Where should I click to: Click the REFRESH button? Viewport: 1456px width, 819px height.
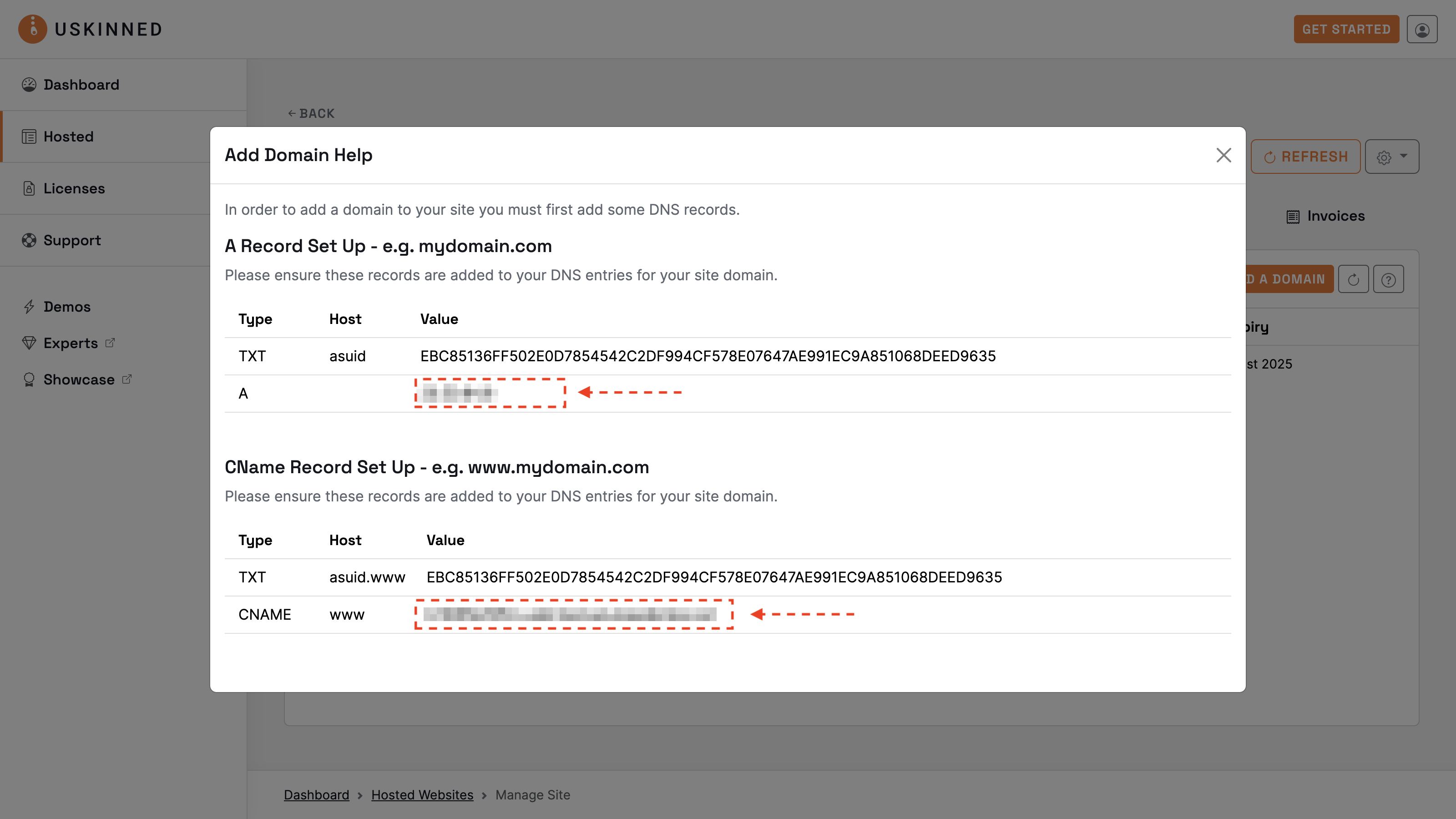[1306, 156]
